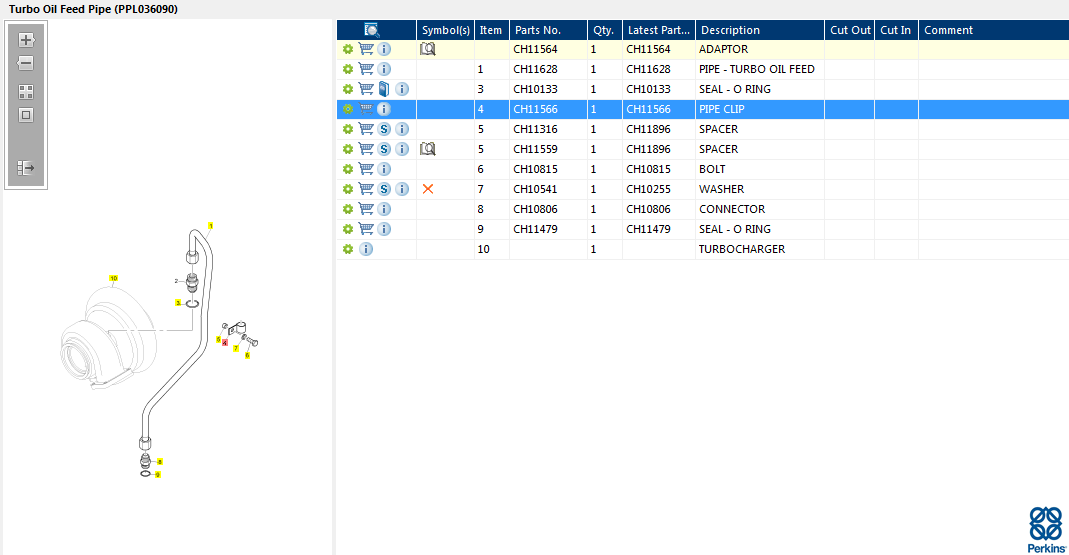The height and width of the screenshot is (555, 1069).
Task: Click the red callout 4 on diagram
Action: click(225, 343)
